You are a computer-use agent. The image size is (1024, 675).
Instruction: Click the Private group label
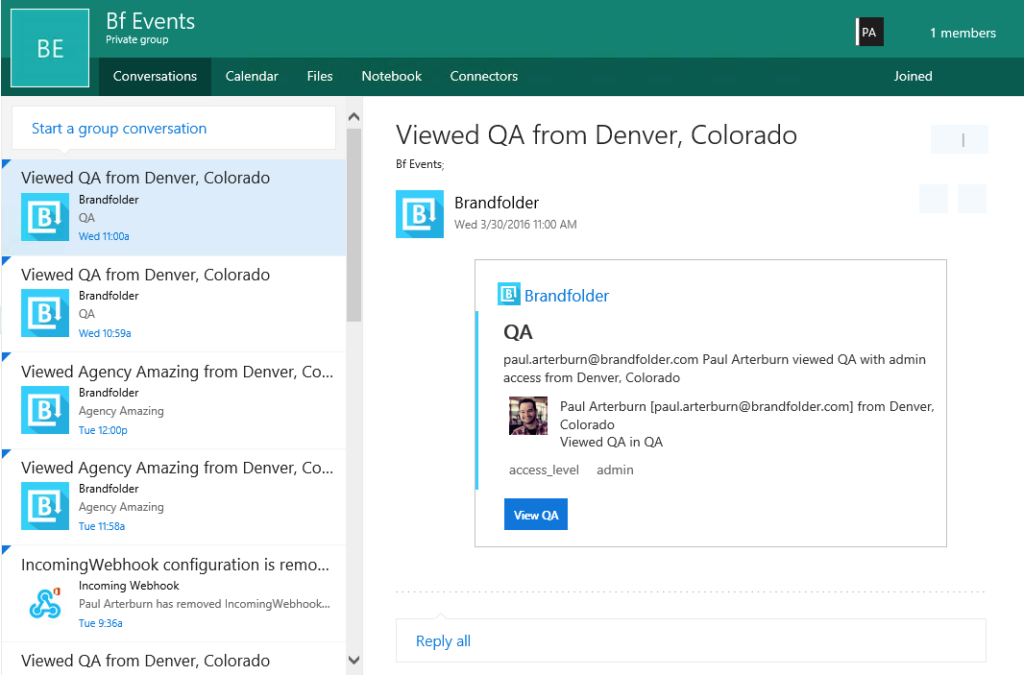coord(137,40)
